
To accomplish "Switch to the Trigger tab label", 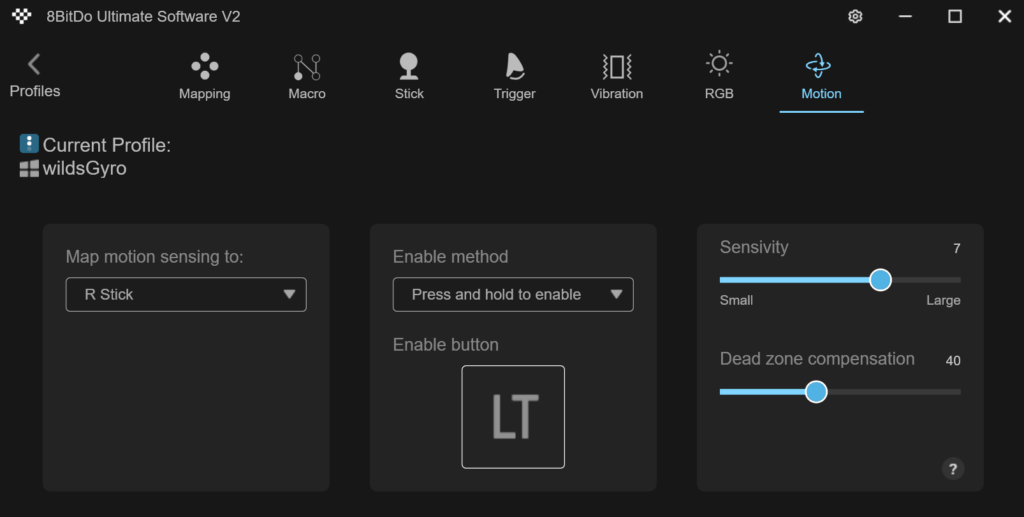I will [515, 94].
